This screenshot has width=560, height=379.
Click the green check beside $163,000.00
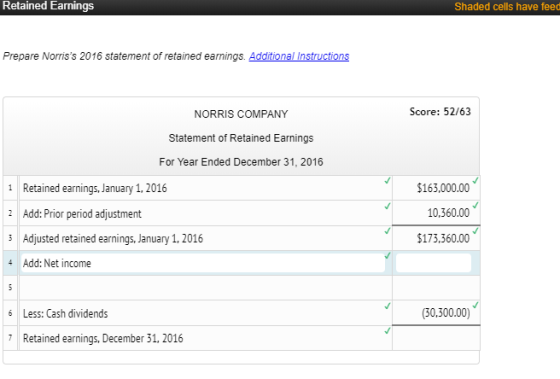tap(475, 180)
